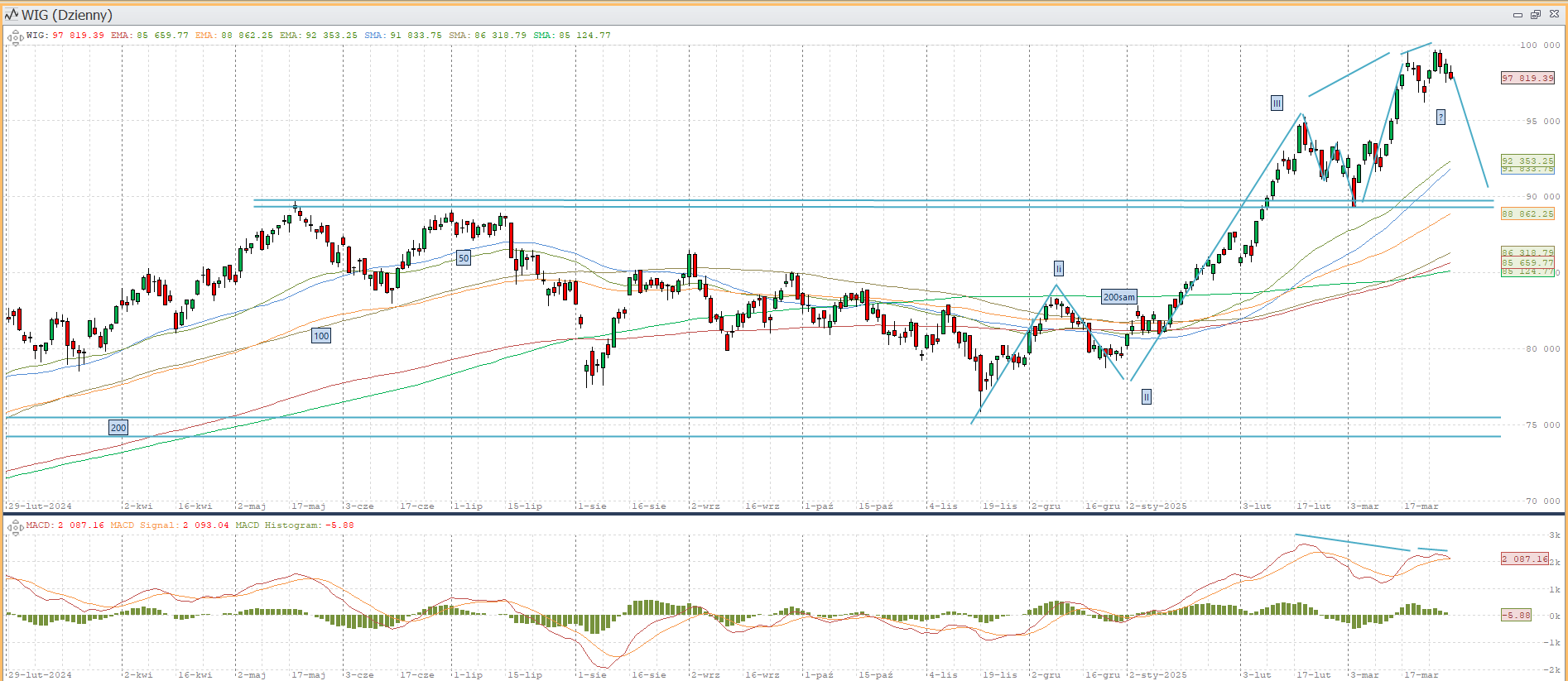Restore down the WIG chart window
The width and height of the screenshot is (1568, 681).
(x=1535, y=15)
